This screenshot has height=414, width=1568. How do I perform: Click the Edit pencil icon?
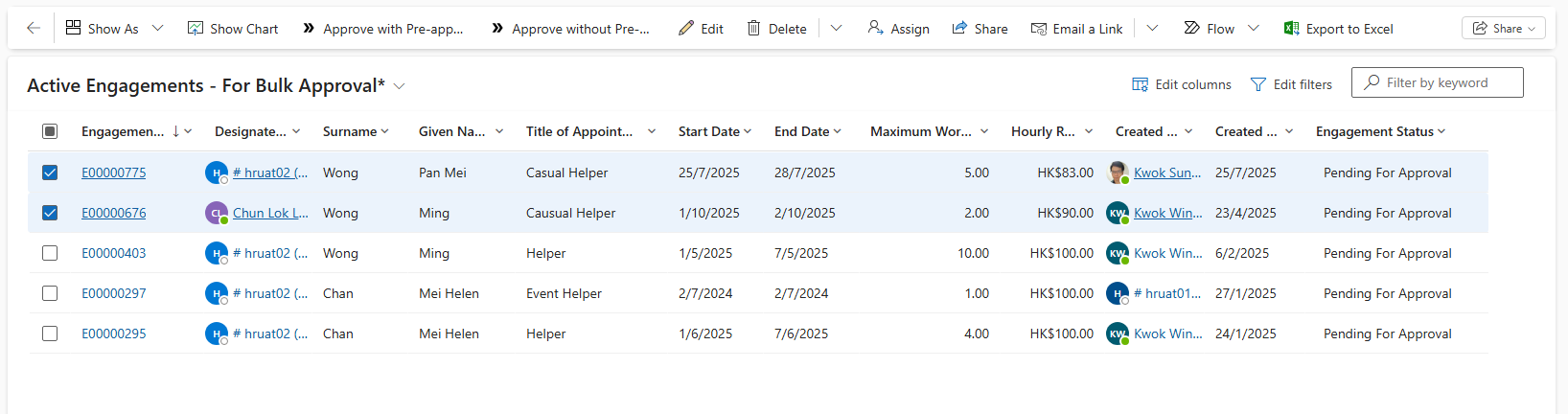(686, 29)
